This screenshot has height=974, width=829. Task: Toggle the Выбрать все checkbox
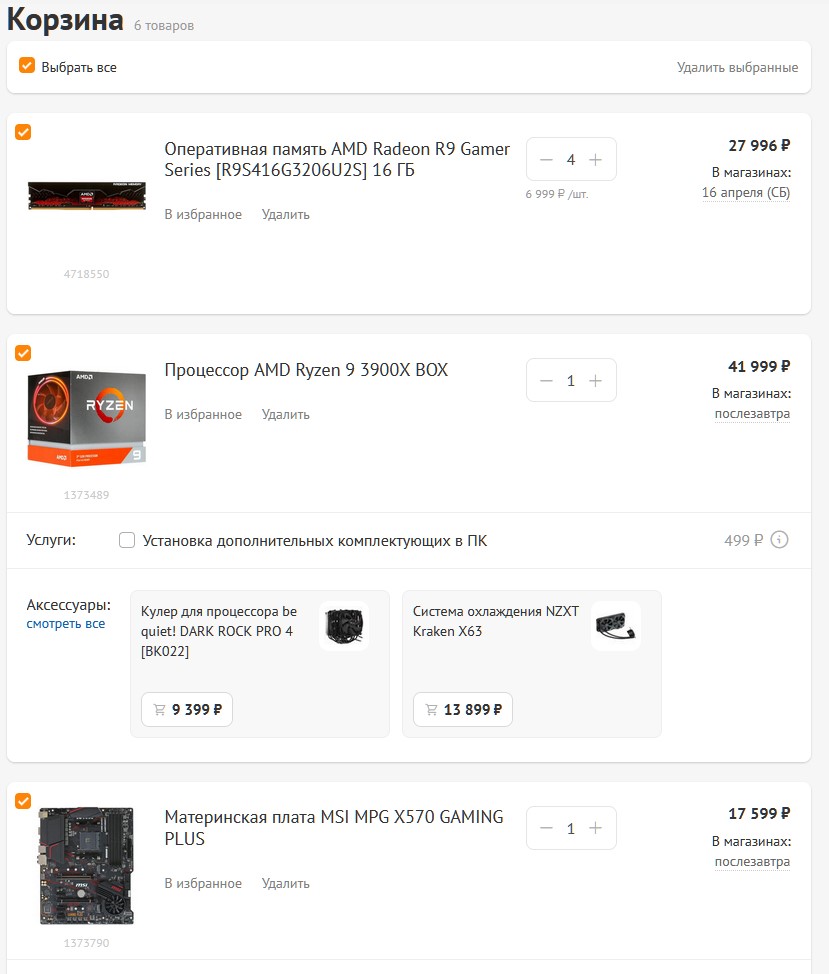click(x=27, y=65)
